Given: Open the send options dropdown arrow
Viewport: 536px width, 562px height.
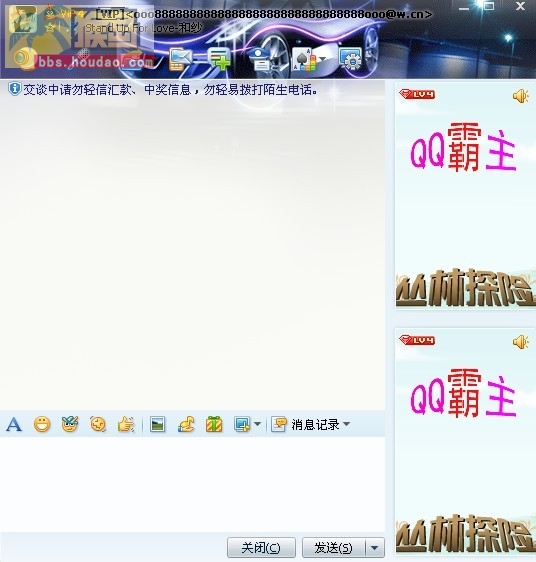Looking at the screenshot, I should click(x=375, y=548).
